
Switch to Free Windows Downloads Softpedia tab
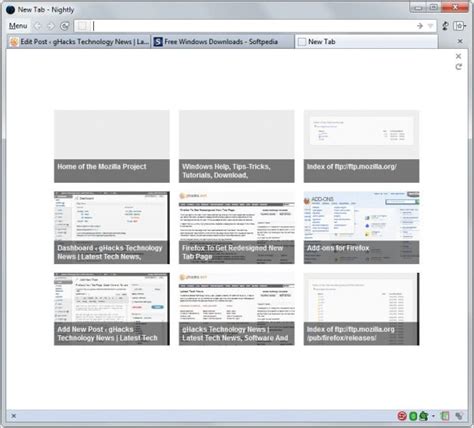[222, 42]
